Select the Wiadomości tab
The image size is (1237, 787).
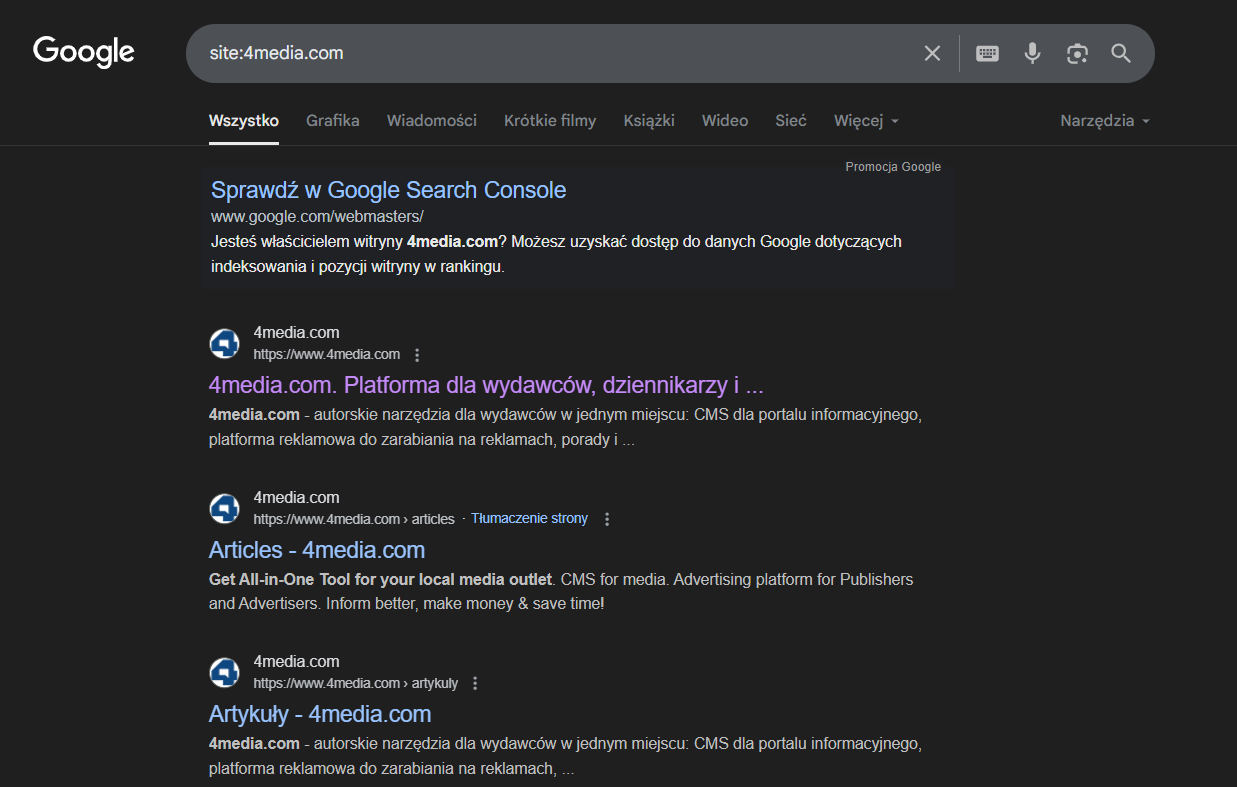[x=431, y=120]
